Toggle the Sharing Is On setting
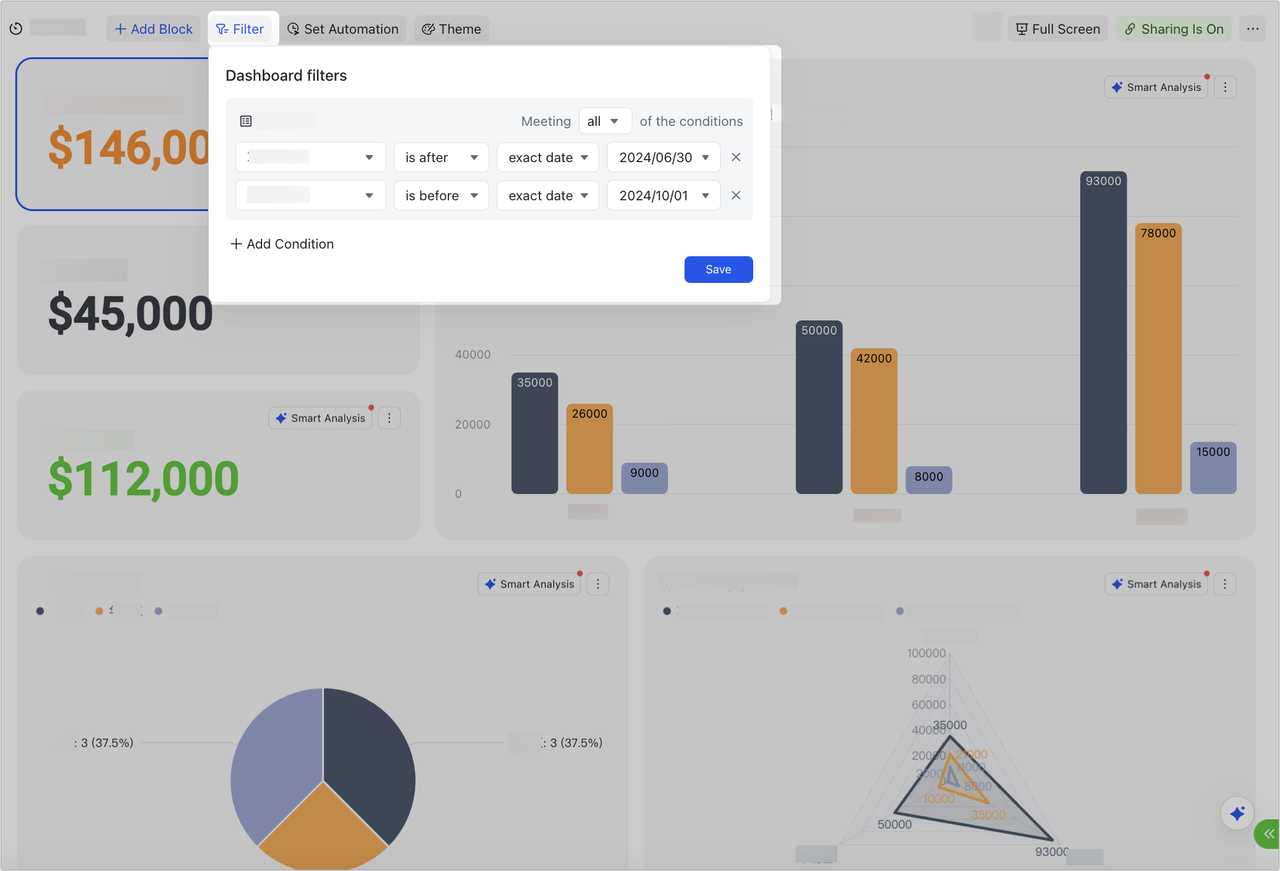1280x871 pixels. (1173, 29)
